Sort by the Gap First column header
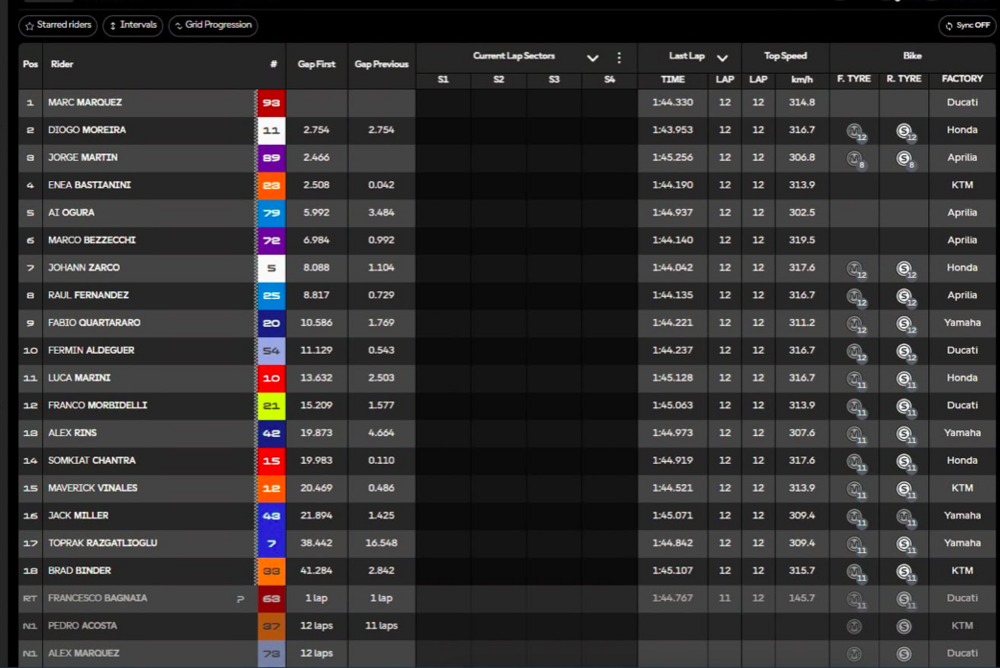The image size is (1000, 668). coord(316,64)
